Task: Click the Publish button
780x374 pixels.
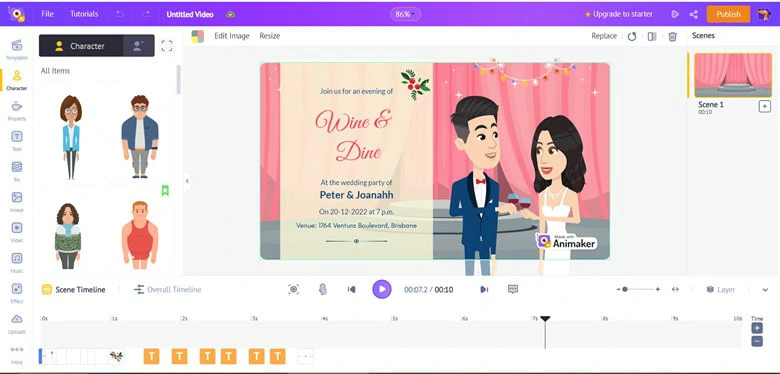Action: 728,14
